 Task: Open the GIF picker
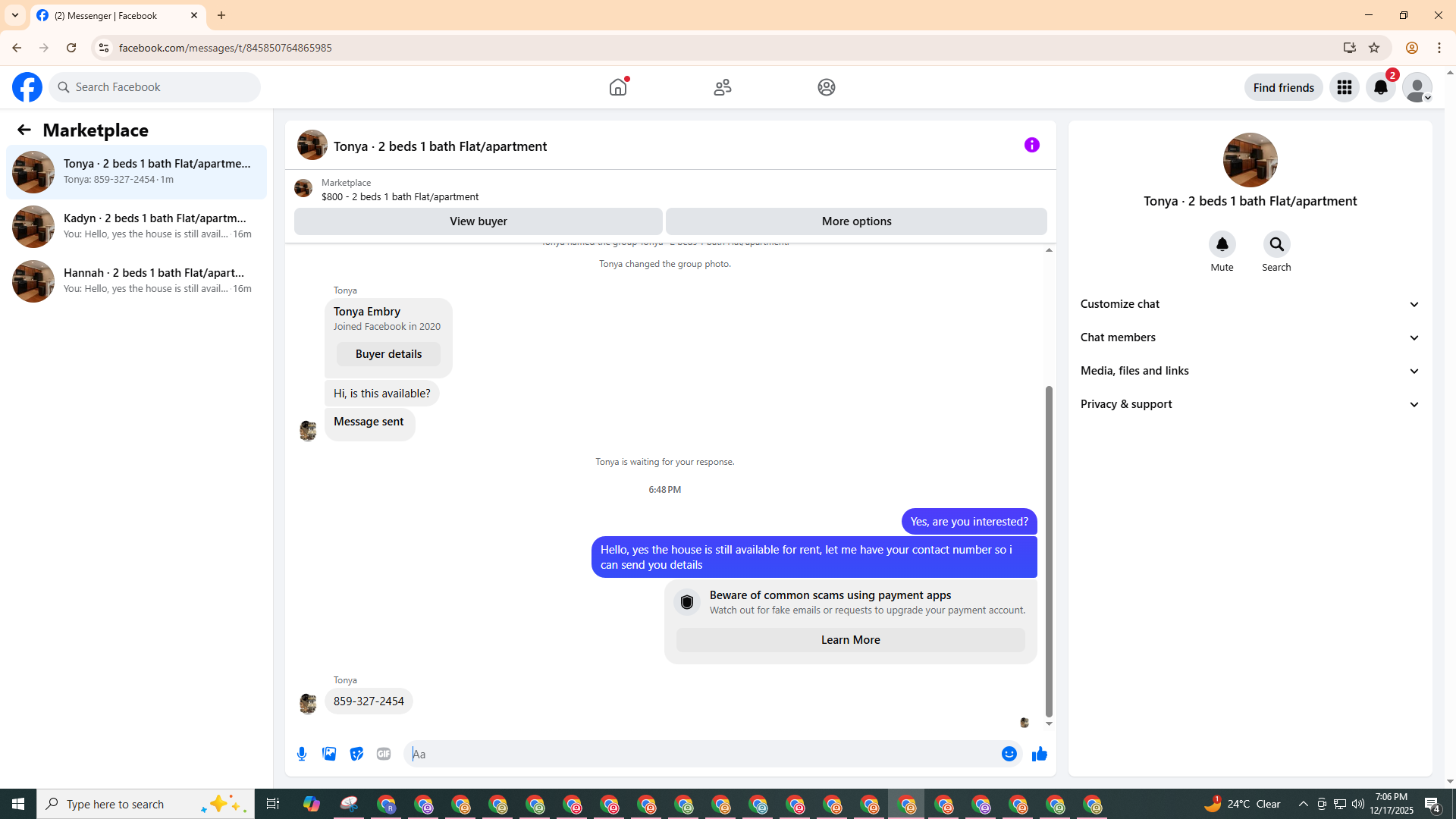click(x=384, y=754)
